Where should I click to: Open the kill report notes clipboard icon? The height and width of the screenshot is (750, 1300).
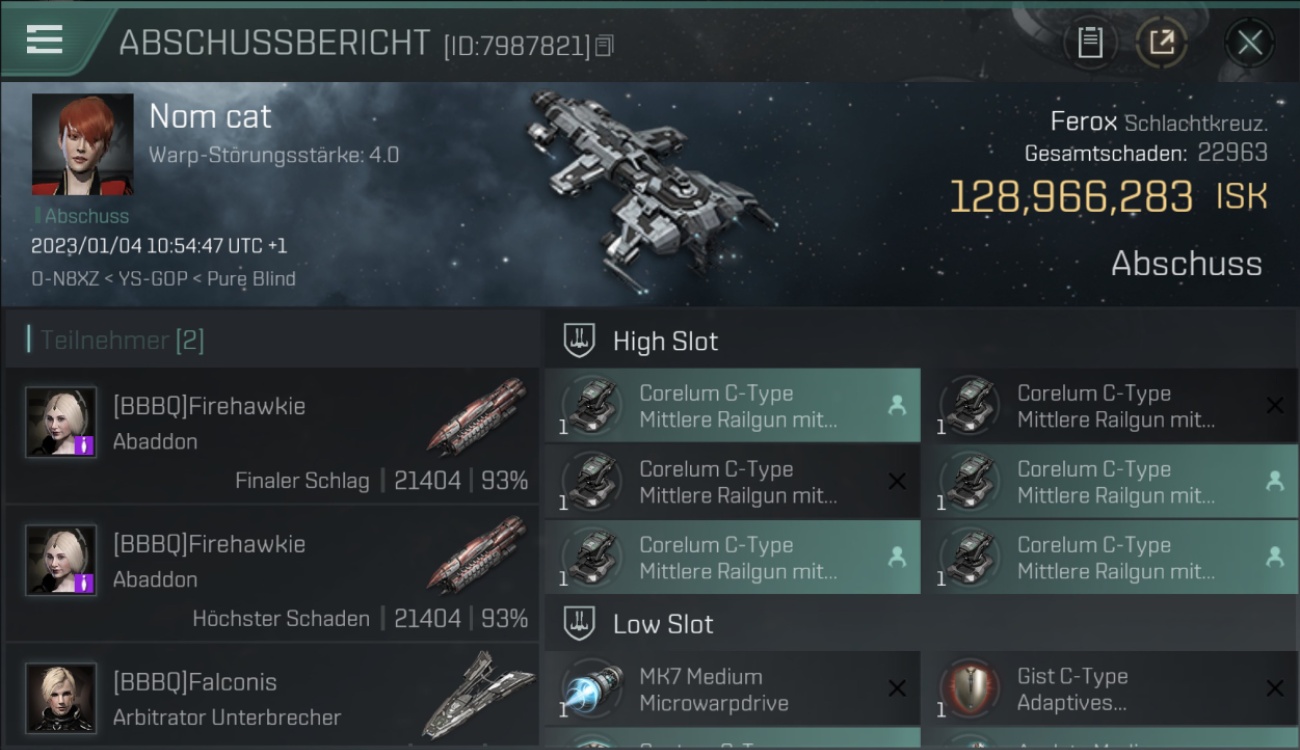[x=1090, y=42]
